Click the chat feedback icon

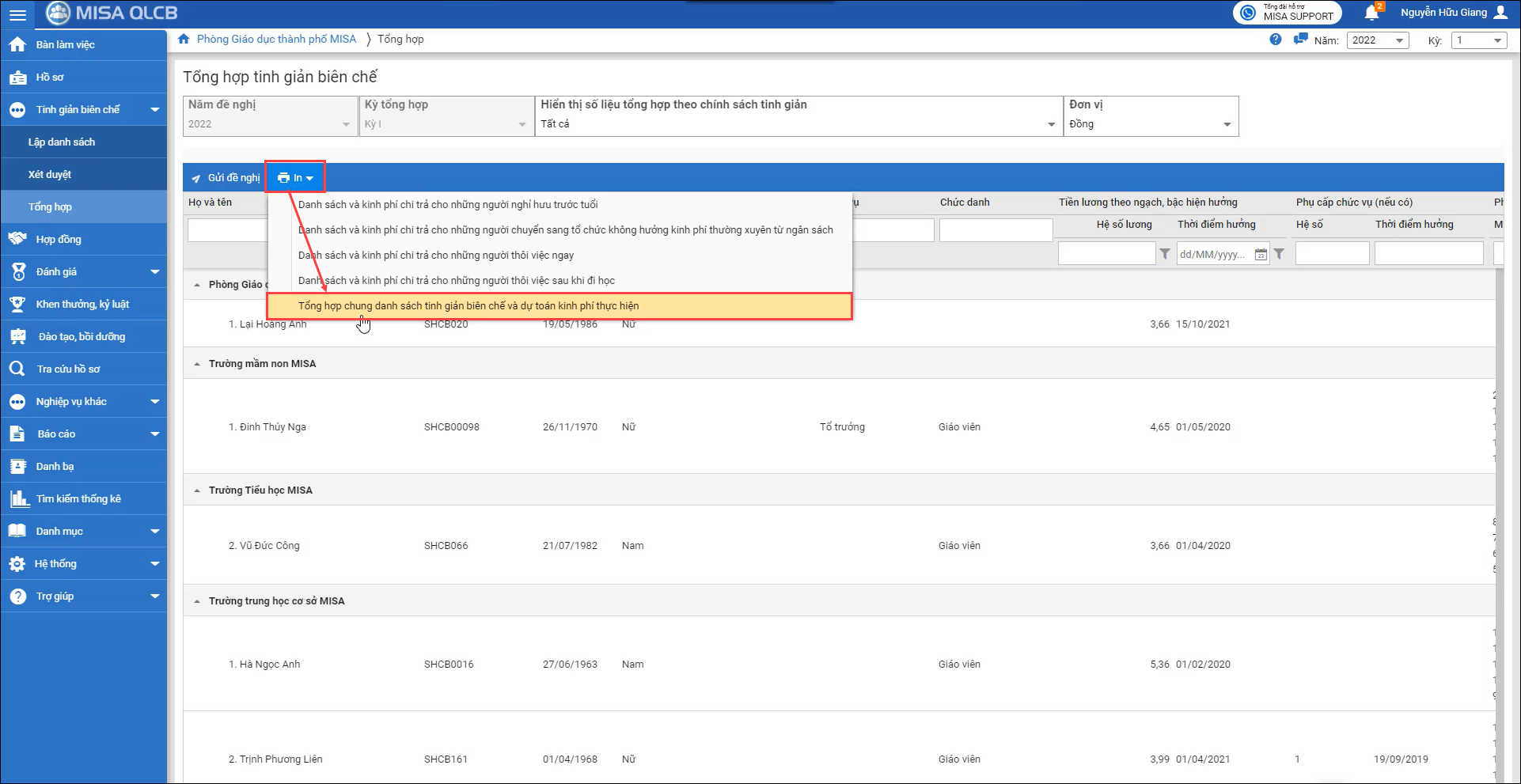click(1299, 39)
